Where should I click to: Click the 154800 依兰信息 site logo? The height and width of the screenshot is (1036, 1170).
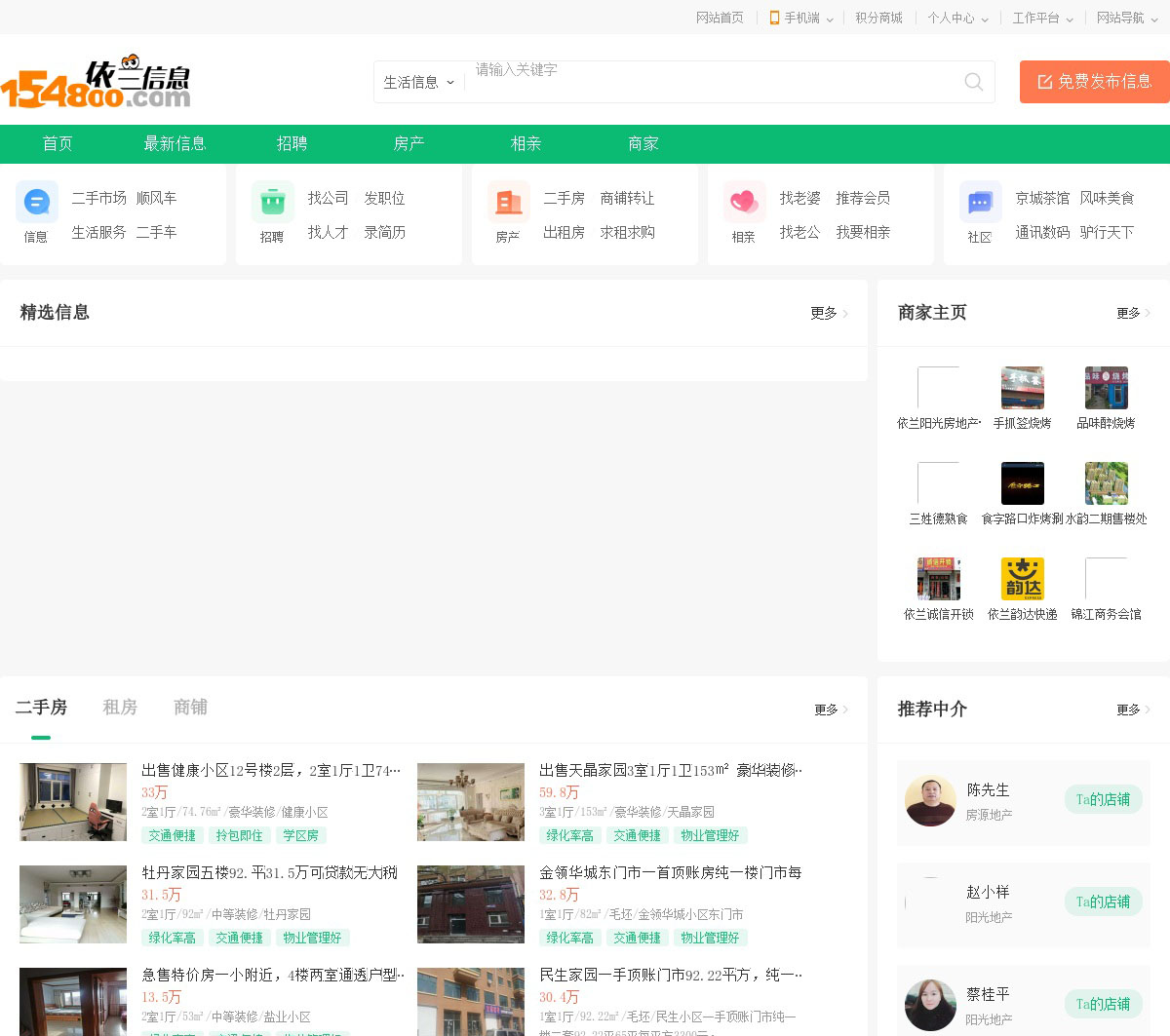(x=96, y=82)
